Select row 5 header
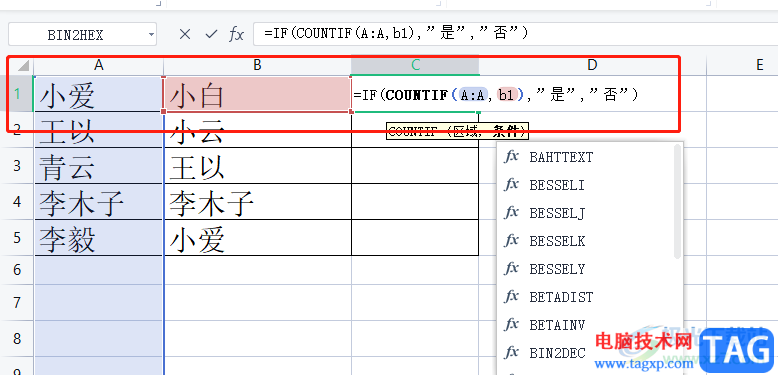Image resolution: width=778 pixels, height=375 pixels. [x=17, y=238]
